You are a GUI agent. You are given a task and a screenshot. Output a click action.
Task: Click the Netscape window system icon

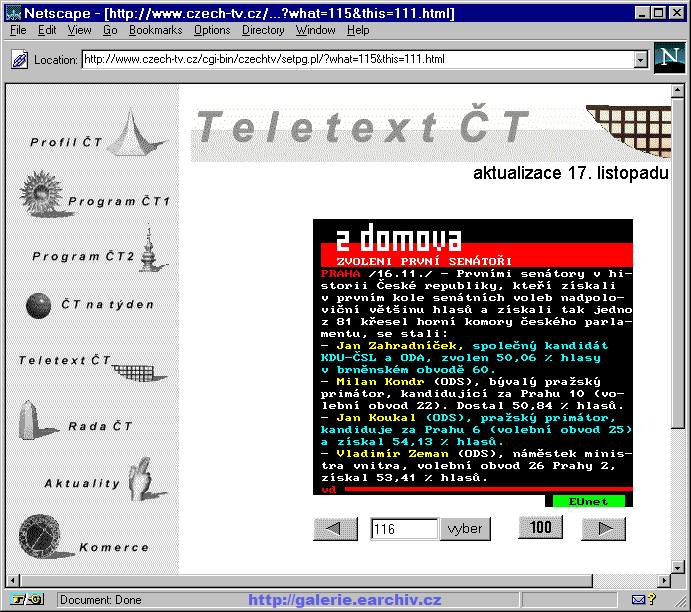tap(13, 13)
